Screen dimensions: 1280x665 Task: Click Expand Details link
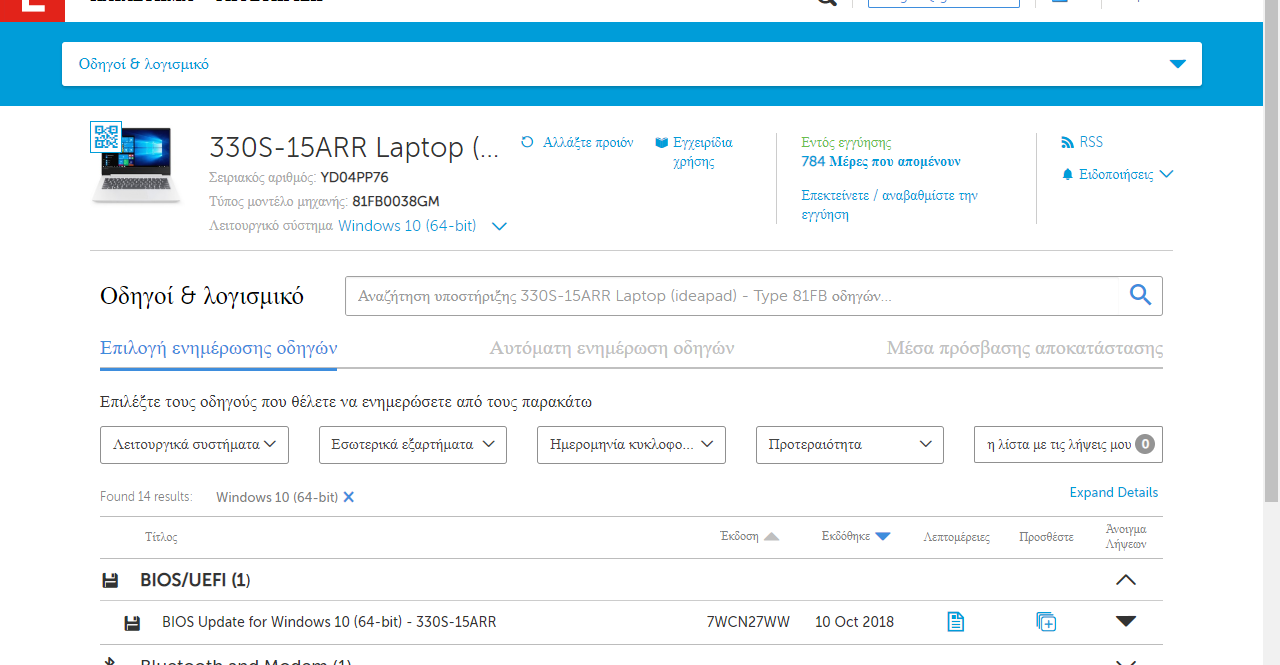(1114, 492)
